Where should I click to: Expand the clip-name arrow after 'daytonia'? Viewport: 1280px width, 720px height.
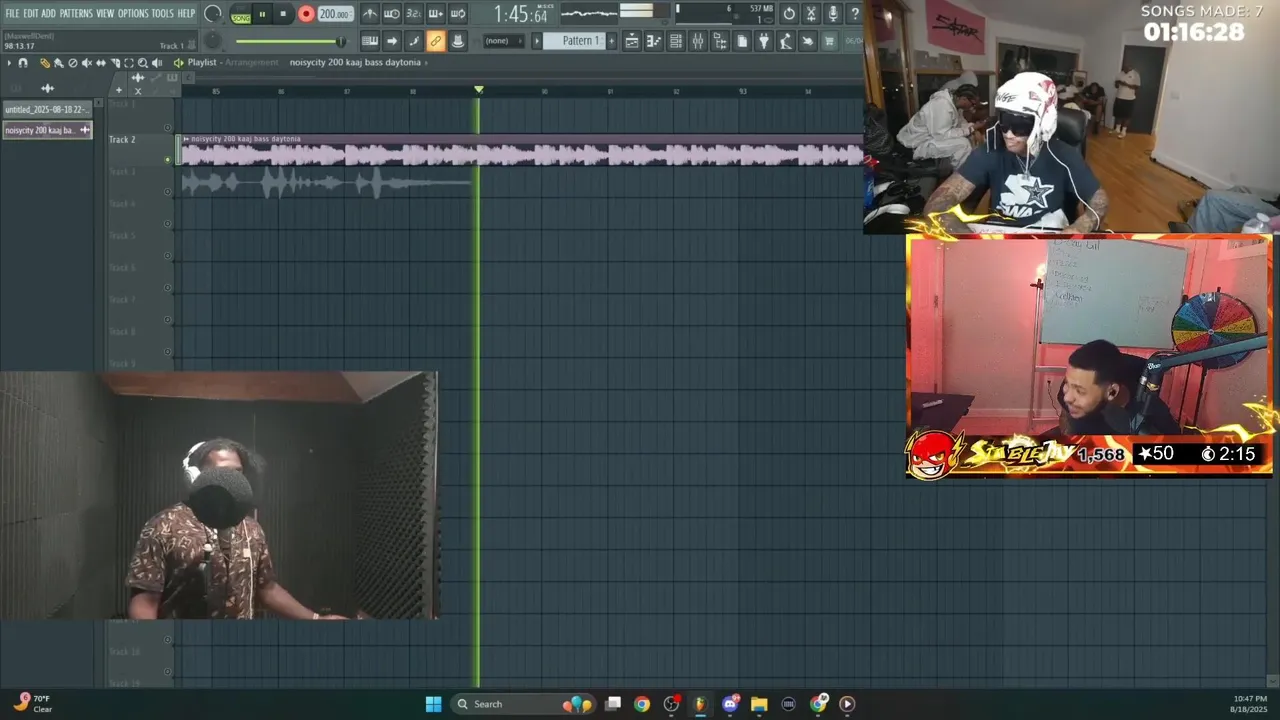tap(426, 63)
